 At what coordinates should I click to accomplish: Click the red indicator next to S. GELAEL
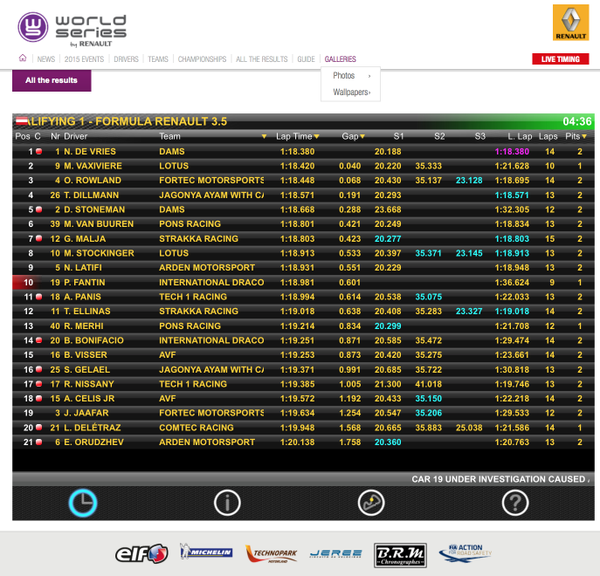tap(39, 369)
